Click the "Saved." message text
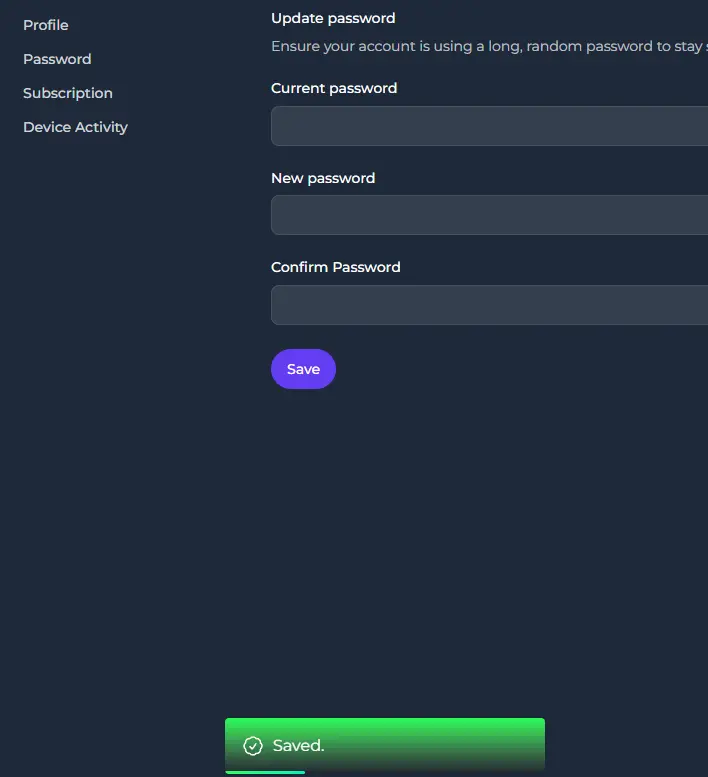 (298, 745)
